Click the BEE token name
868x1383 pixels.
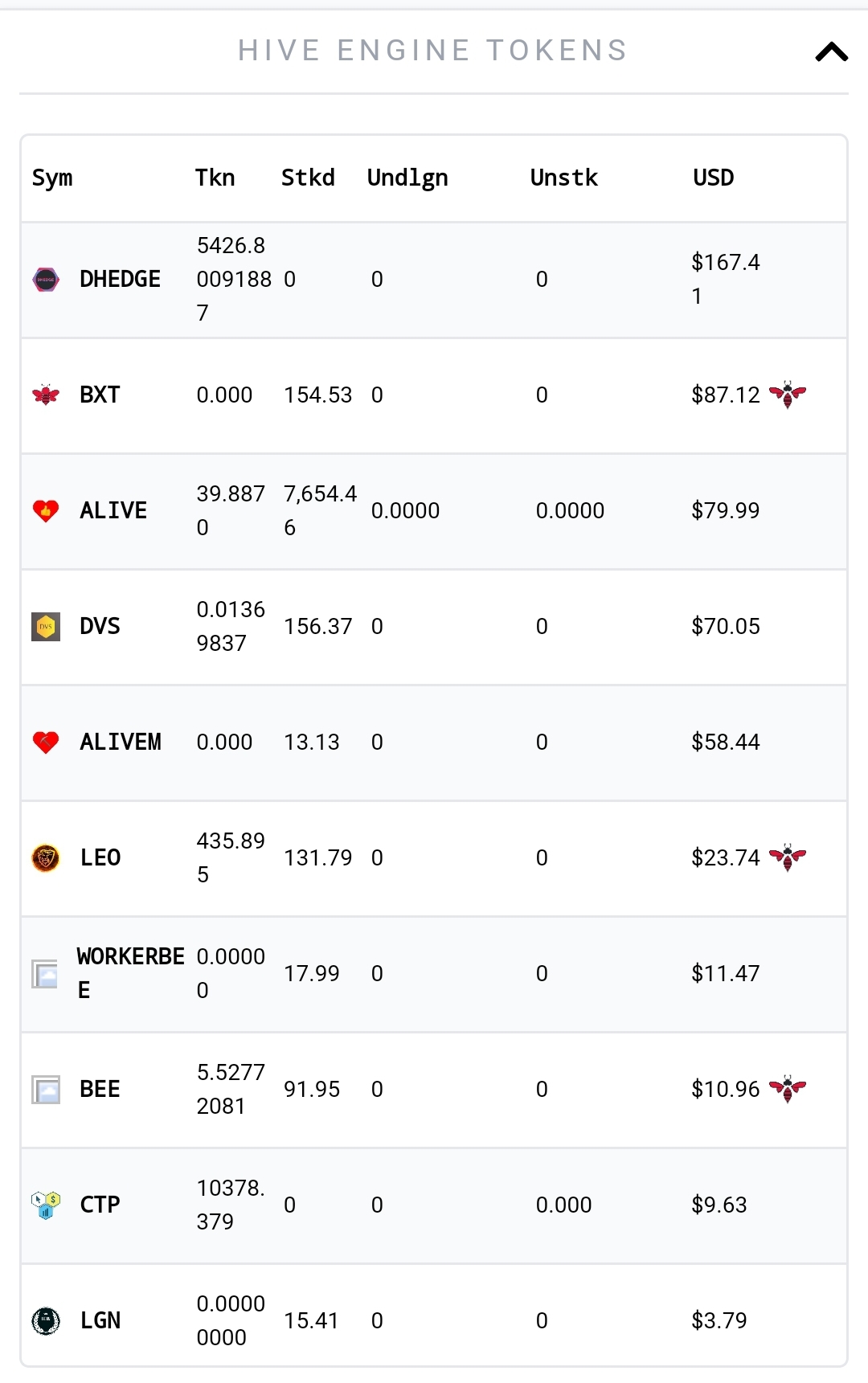100,1090
